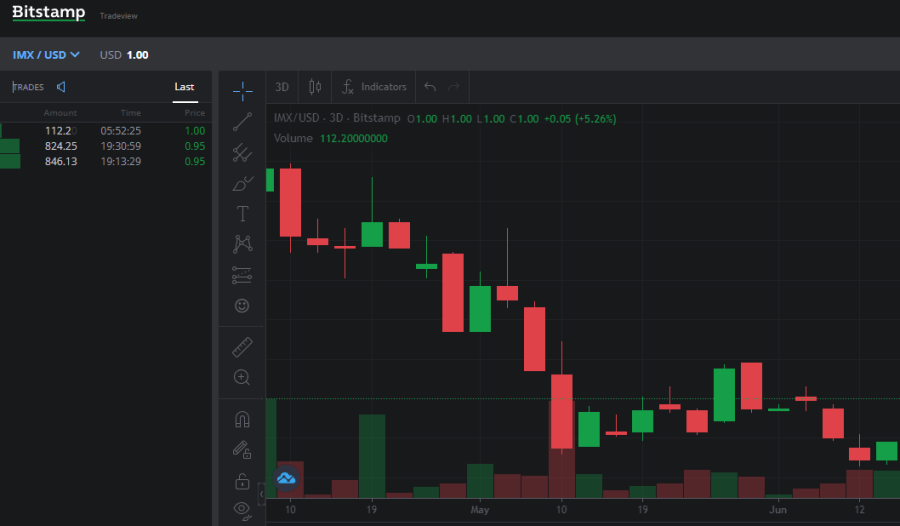Redo the chart action
Screen dimensions: 900x526
pos(454,87)
